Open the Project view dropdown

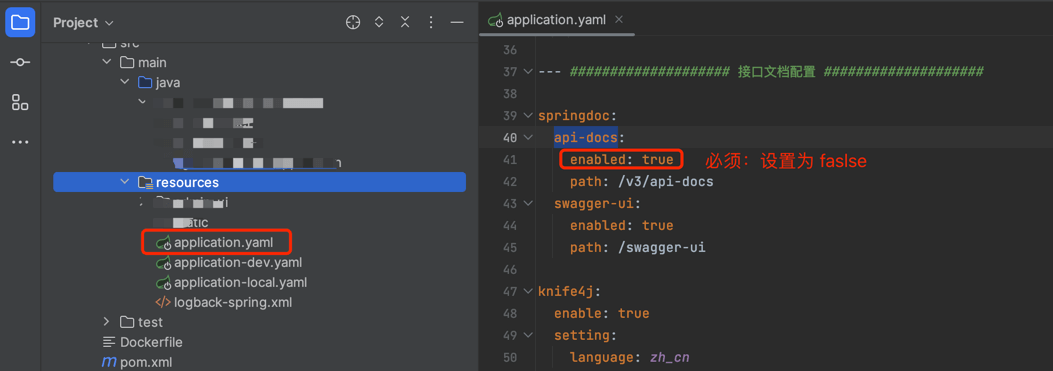coord(84,23)
